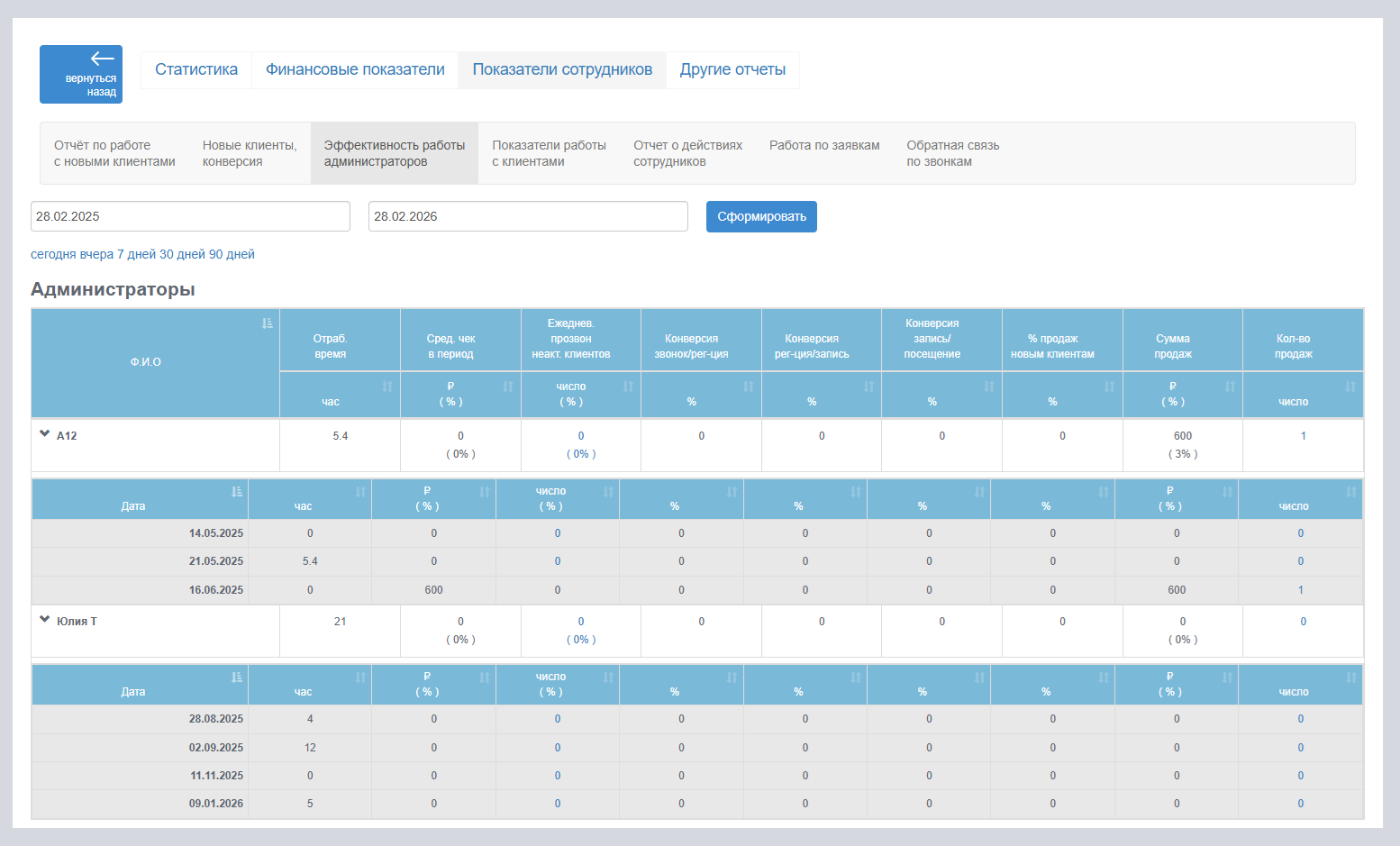Sort by Кол-во продаж column icon
This screenshot has width=1400, height=846.
click(x=1350, y=387)
